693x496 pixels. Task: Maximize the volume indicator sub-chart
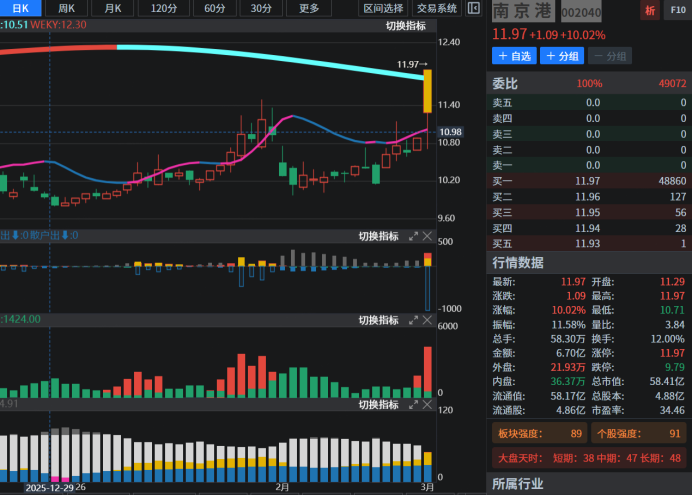click(413, 320)
